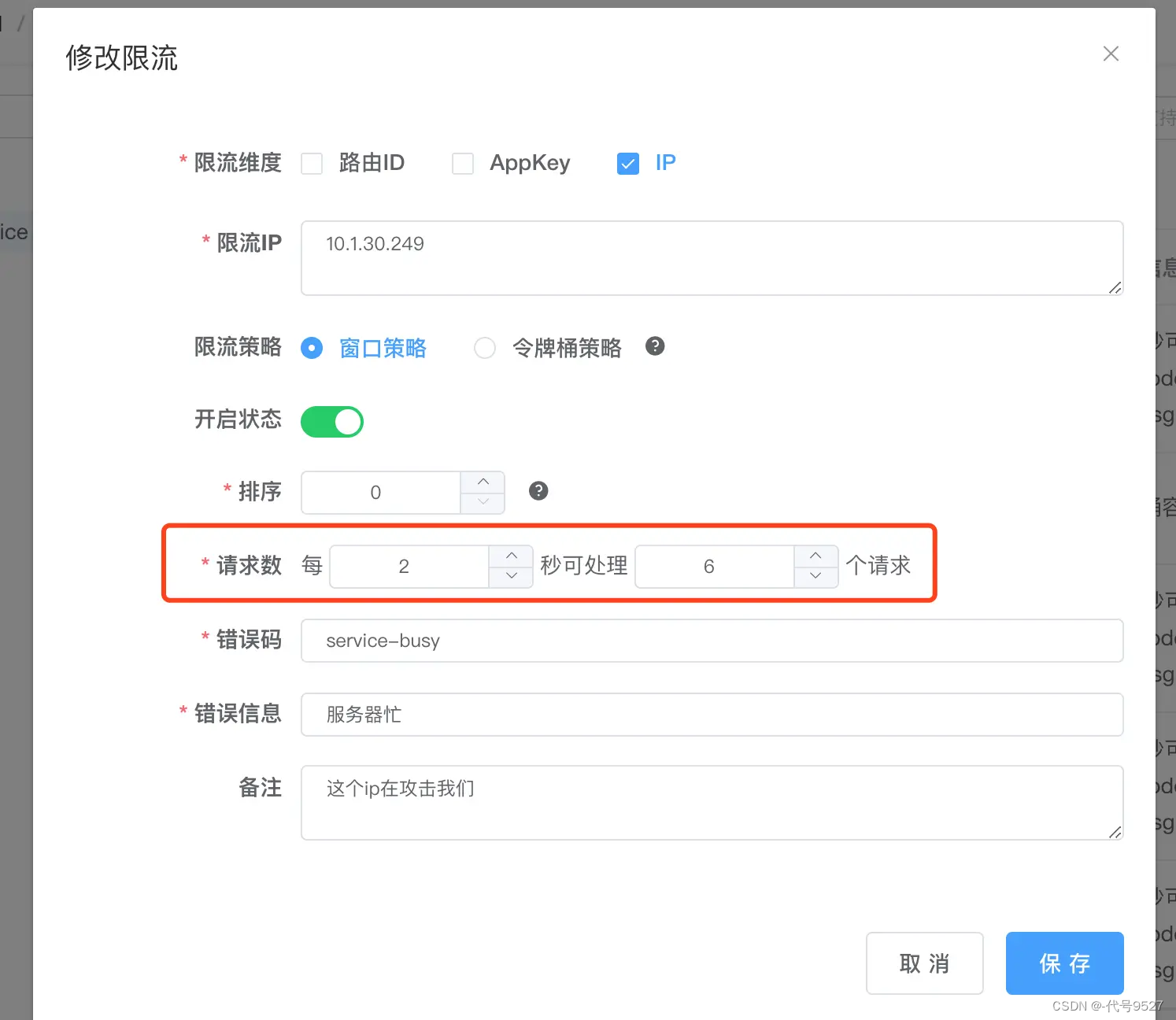Toggle the 开启状态 switch off

click(x=332, y=422)
